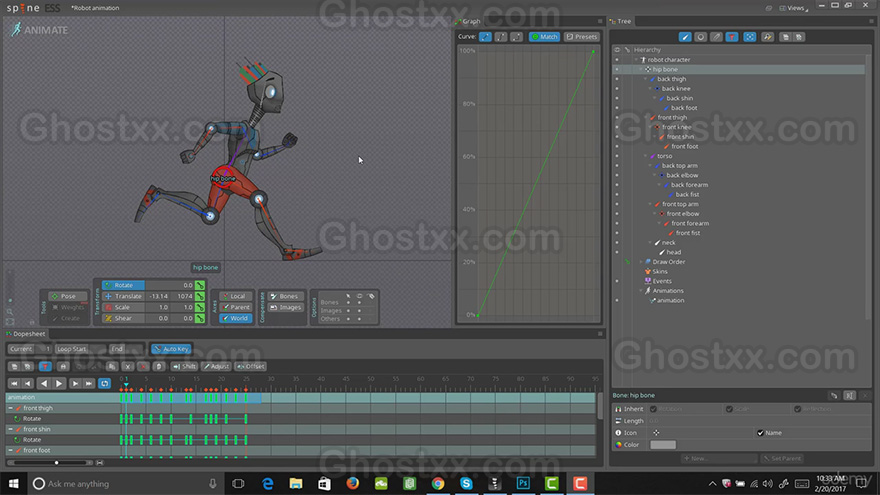Click the Presets button in Graph

coord(581,36)
